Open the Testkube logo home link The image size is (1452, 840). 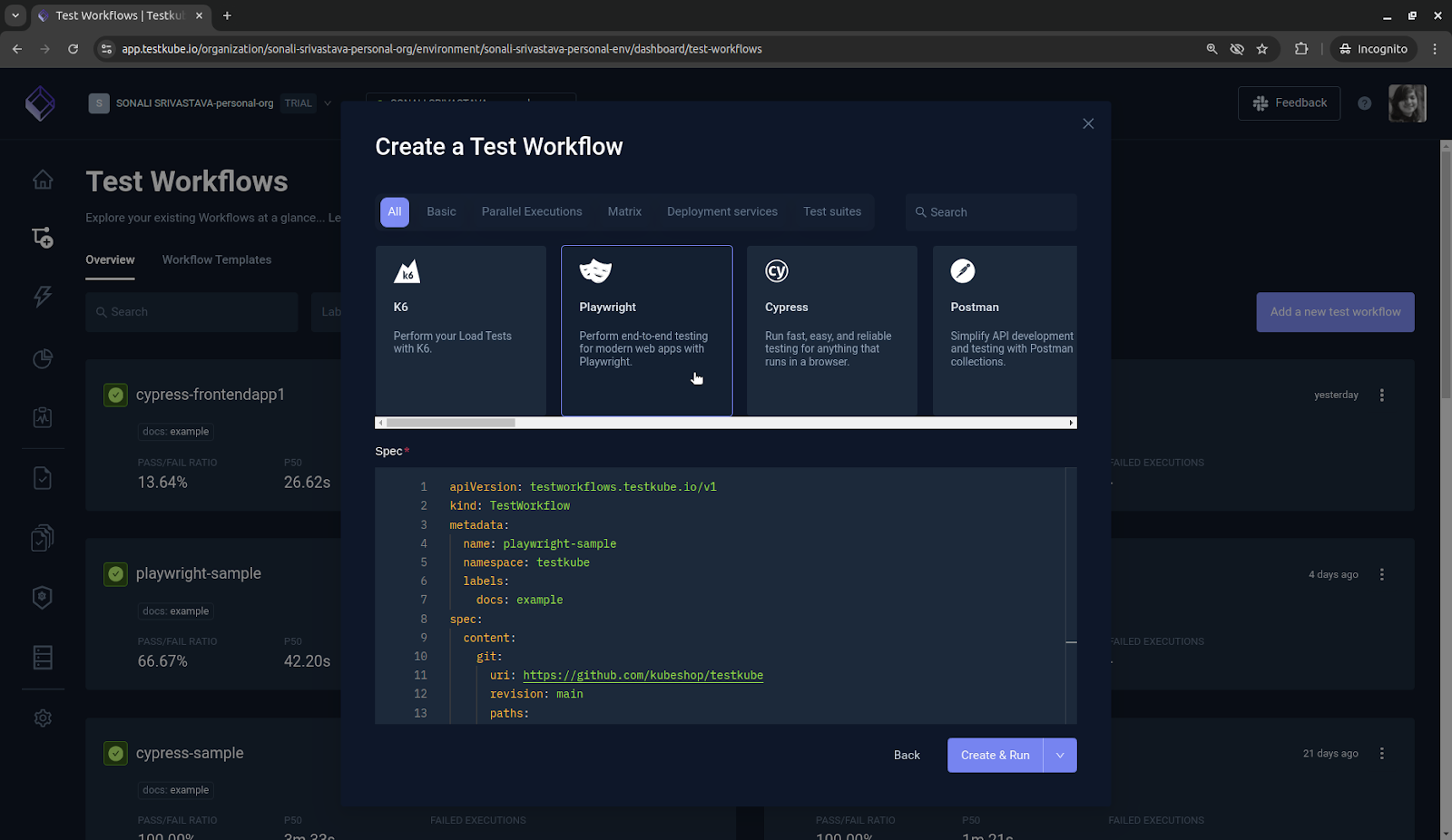[40, 103]
